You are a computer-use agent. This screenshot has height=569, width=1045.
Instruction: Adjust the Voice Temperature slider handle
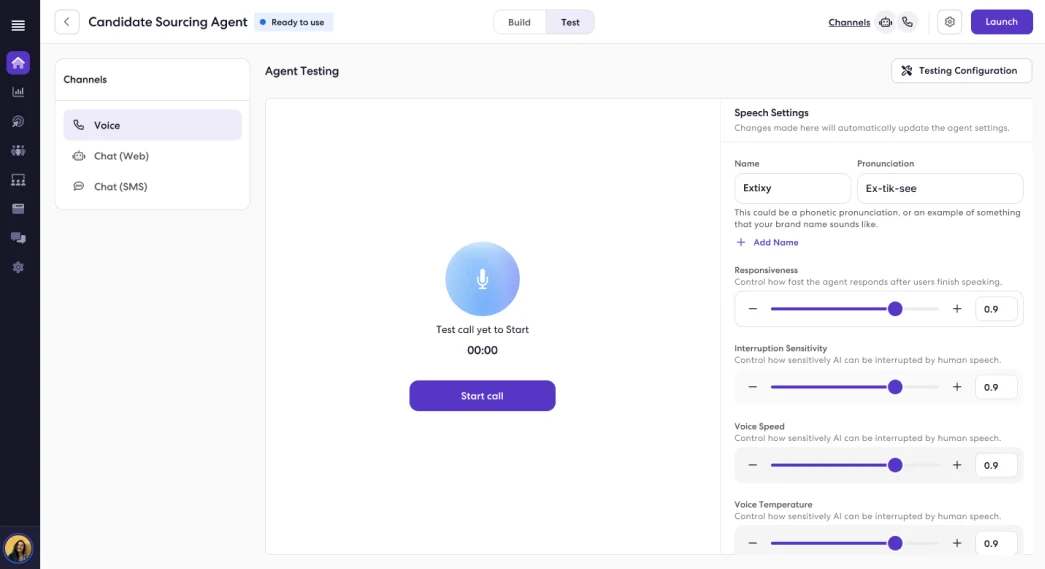(x=895, y=543)
